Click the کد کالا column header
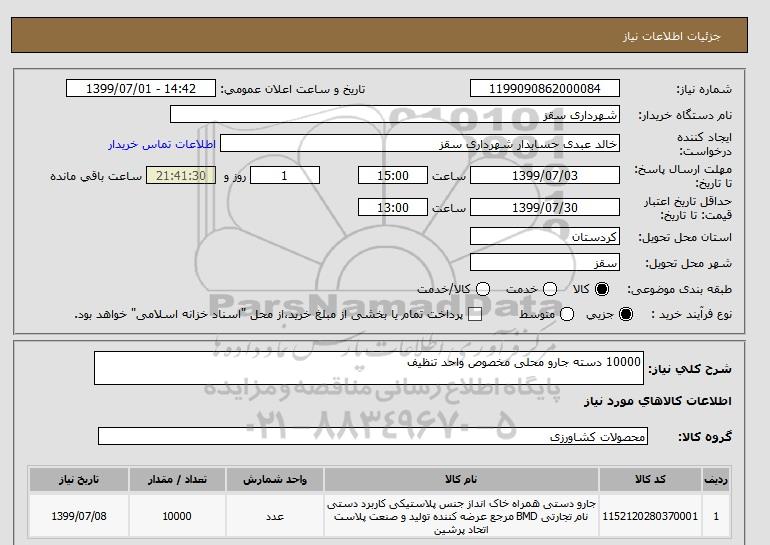Image resolution: width=770 pixels, height=545 pixels. pyautogui.click(x=650, y=480)
